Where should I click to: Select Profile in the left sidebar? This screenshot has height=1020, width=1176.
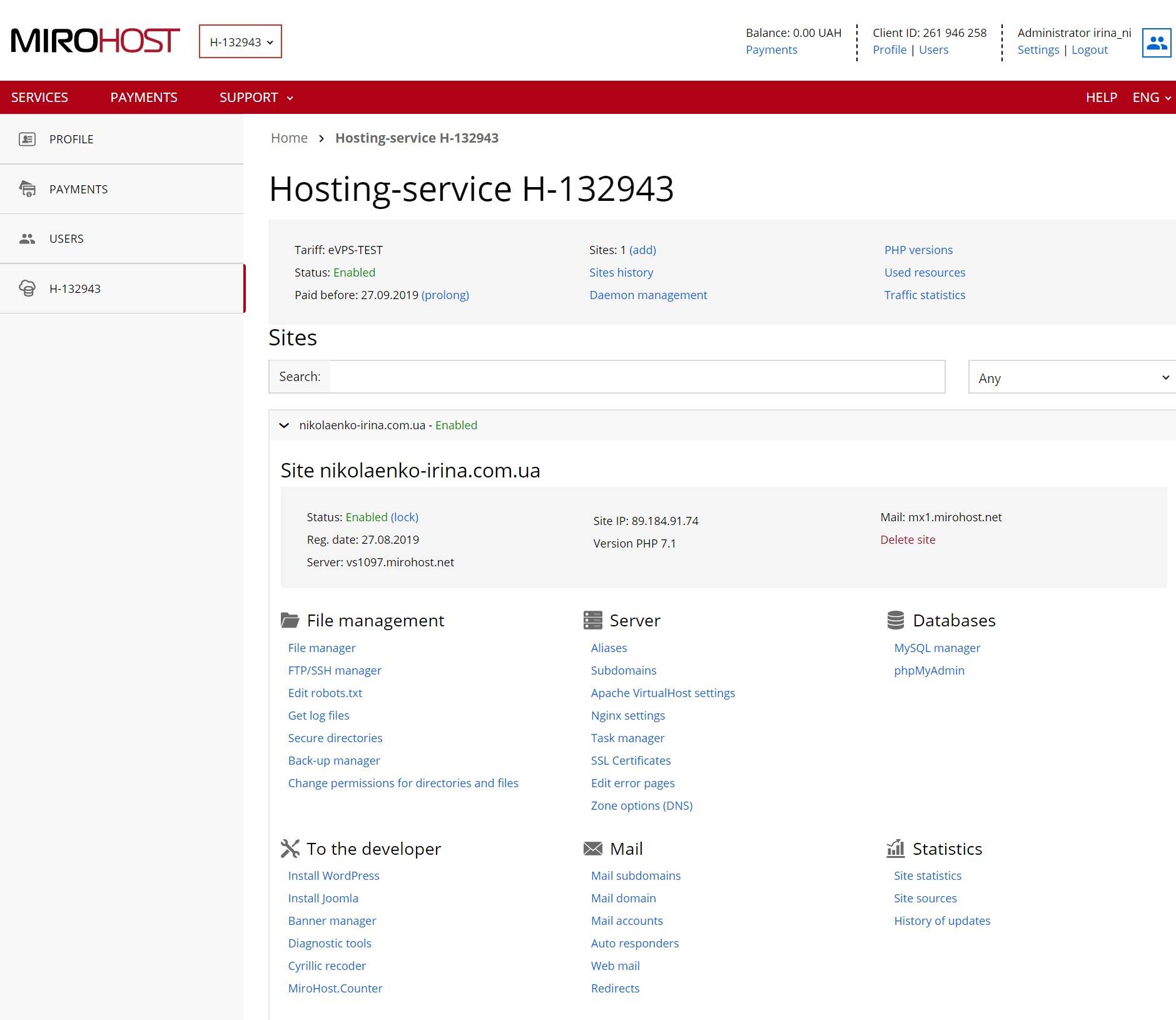[122, 139]
